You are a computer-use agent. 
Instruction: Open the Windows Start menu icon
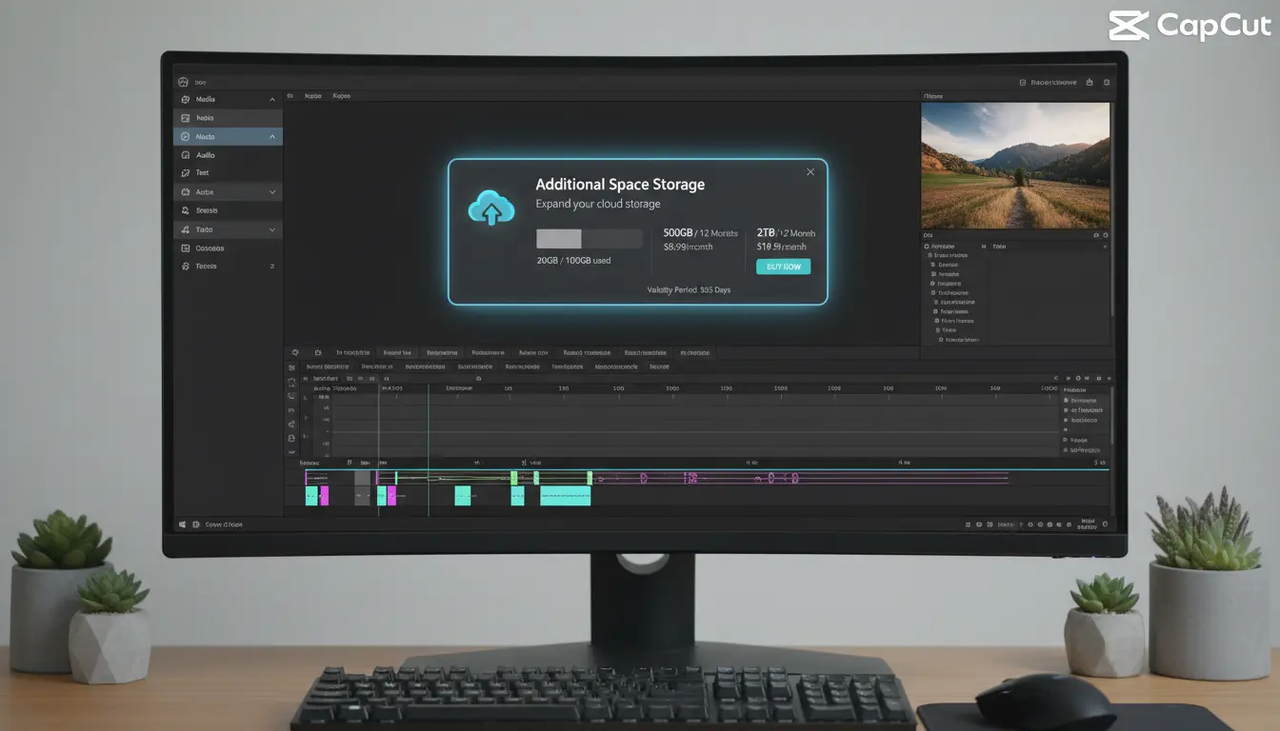click(183, 524)
